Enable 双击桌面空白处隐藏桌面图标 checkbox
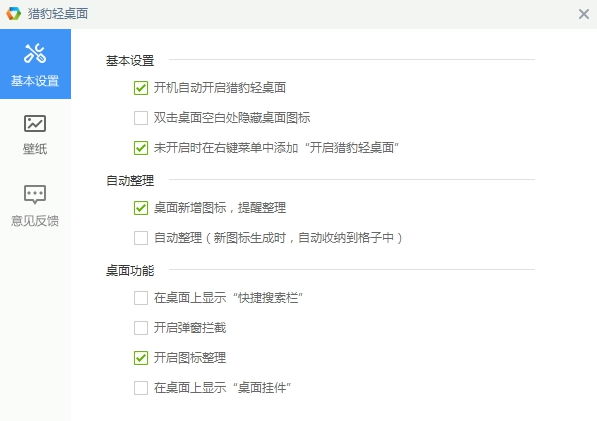 tap(141, 118)
